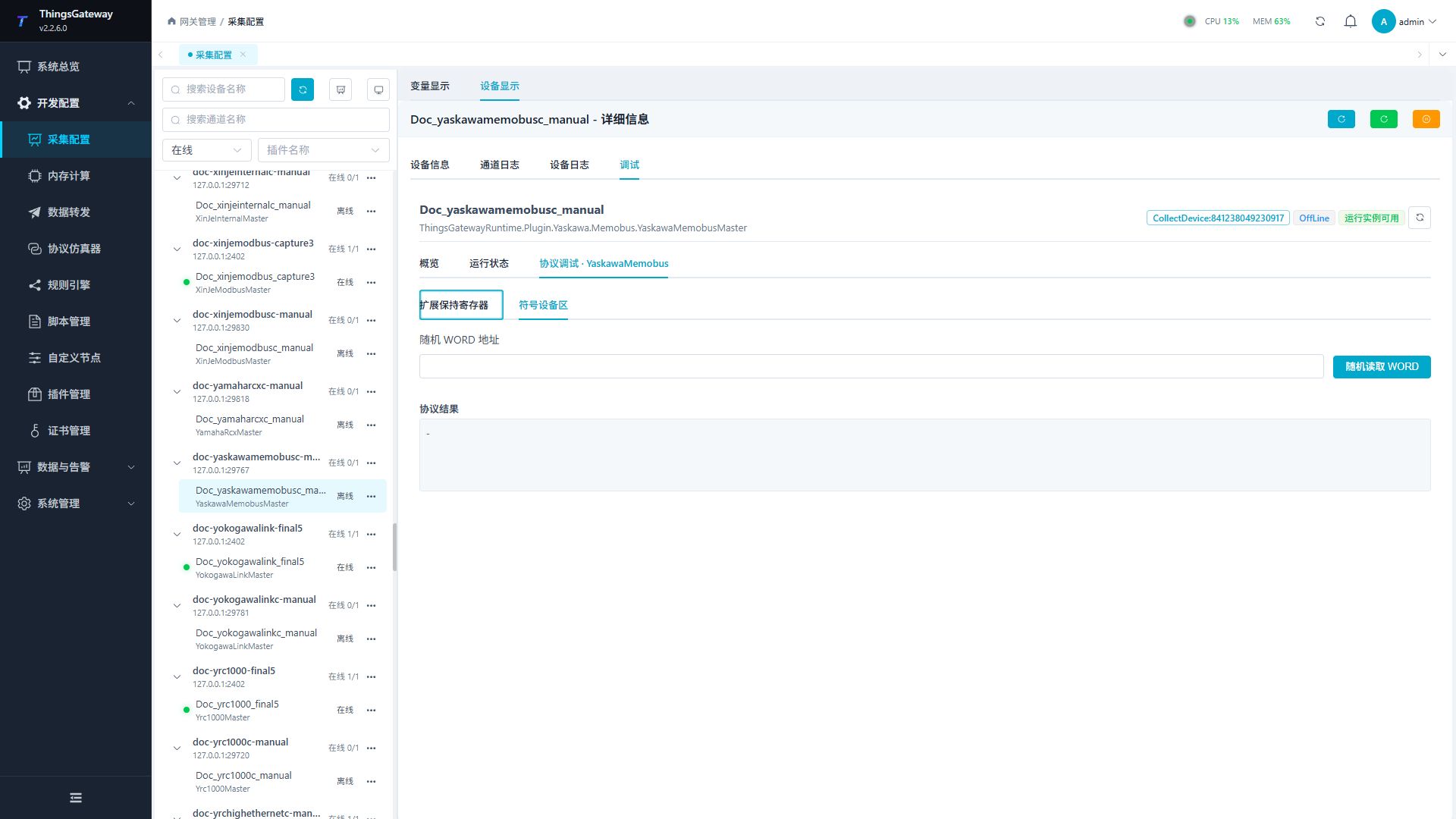Click the refresh icon in the top header
Screen dimensions: 1456x819
pos(1320,21)
